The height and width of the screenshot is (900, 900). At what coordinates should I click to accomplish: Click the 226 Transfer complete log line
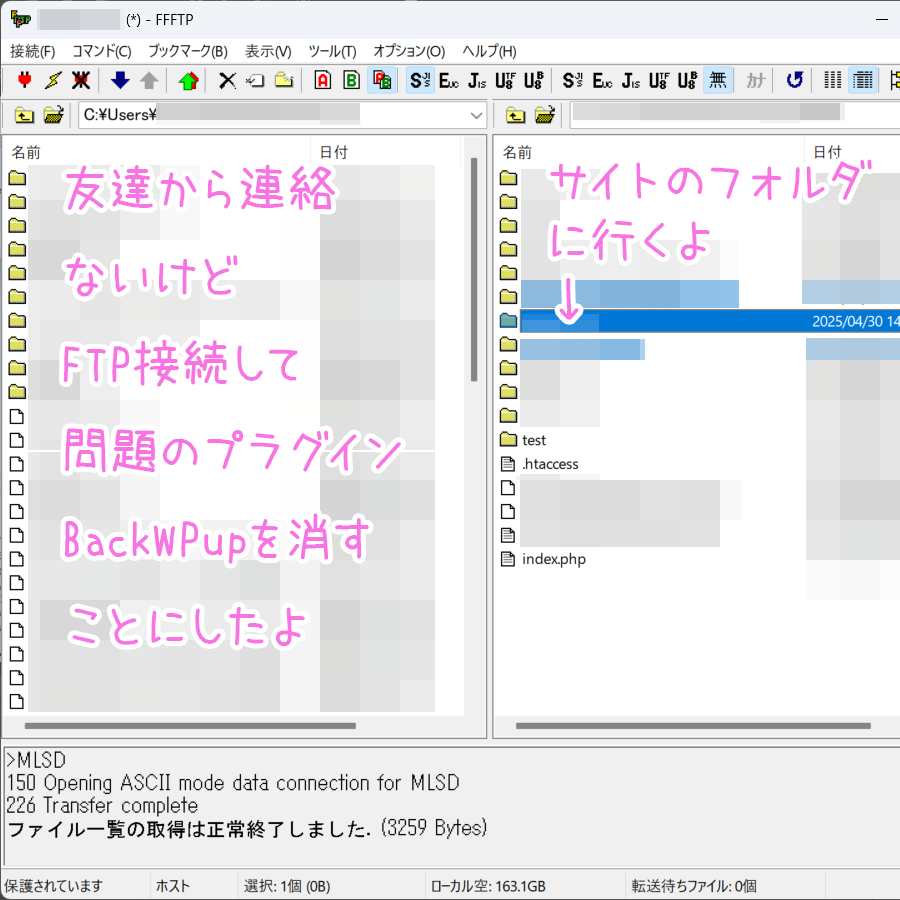click(102, 805)
